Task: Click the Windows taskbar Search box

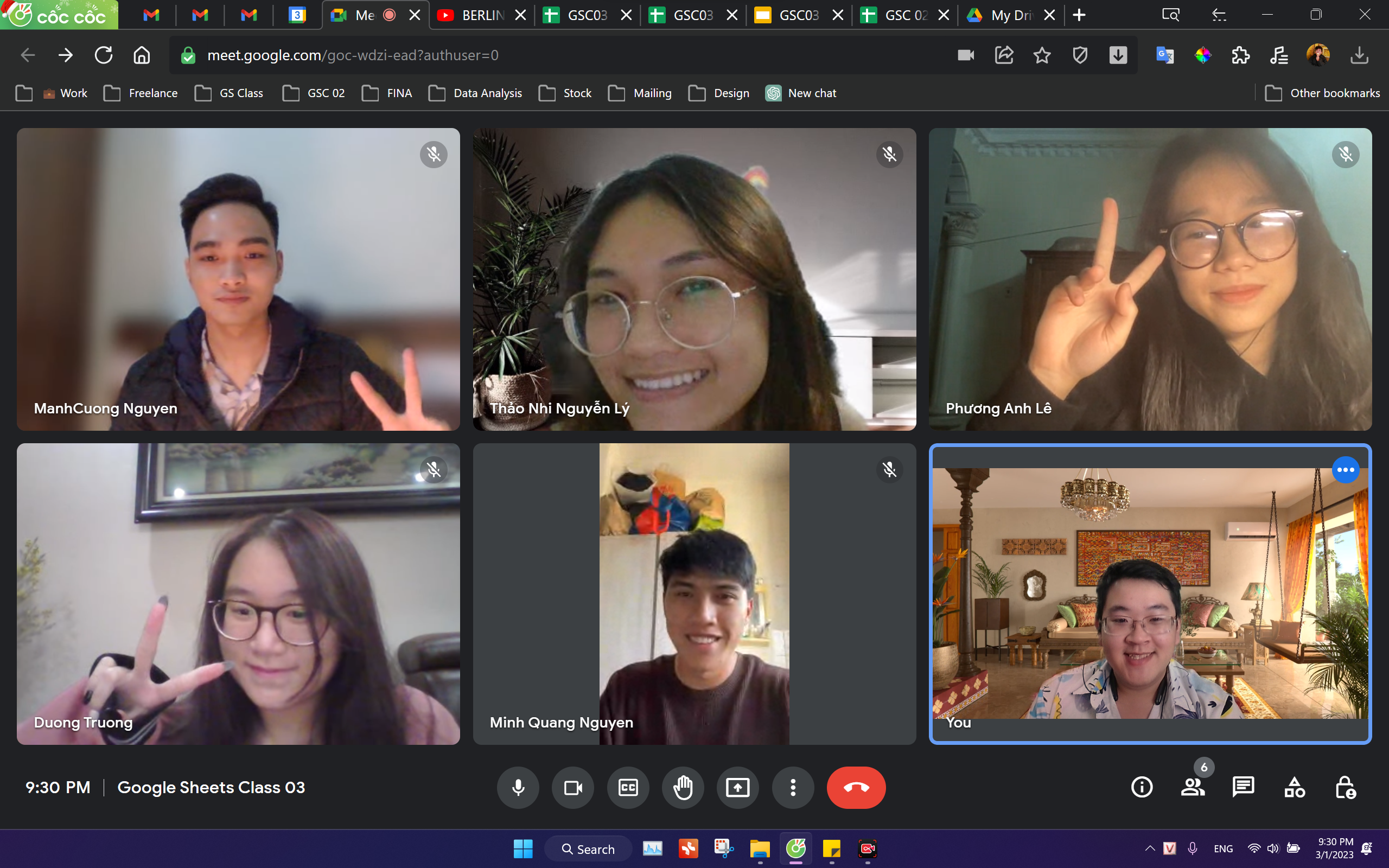Action: point(588,849)
